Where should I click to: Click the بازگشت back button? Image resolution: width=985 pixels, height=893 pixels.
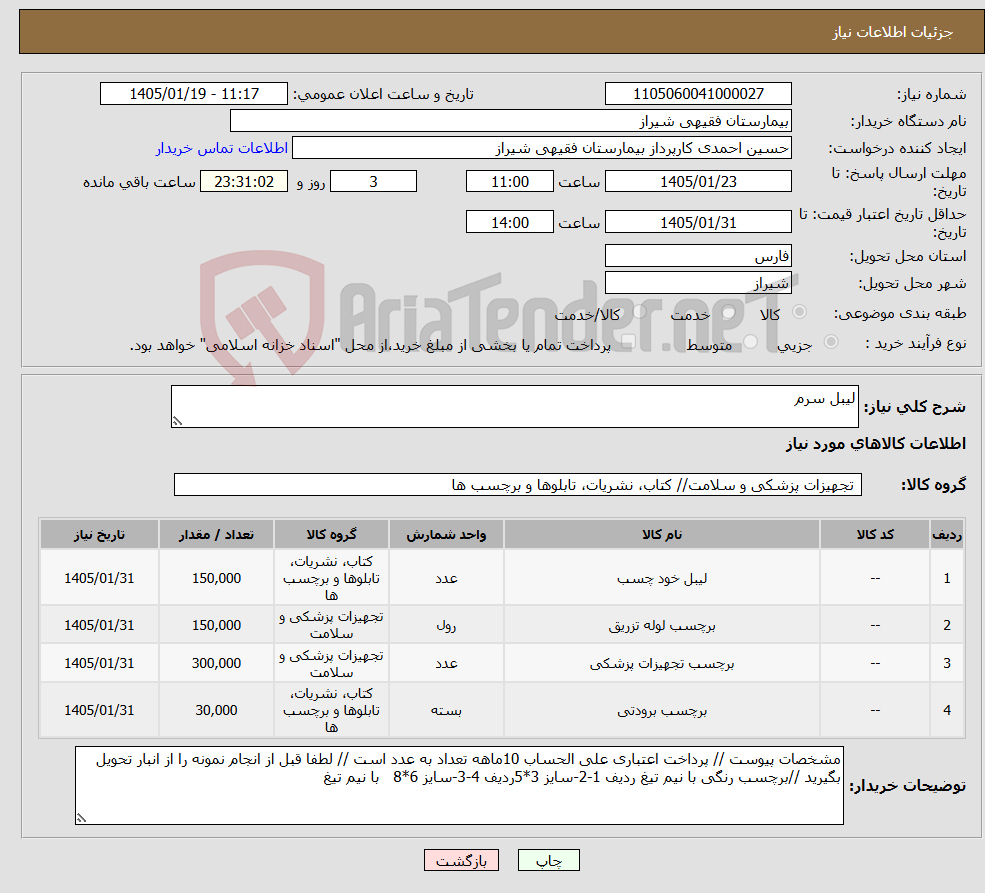pyautogui.click(x=461, y=860)
